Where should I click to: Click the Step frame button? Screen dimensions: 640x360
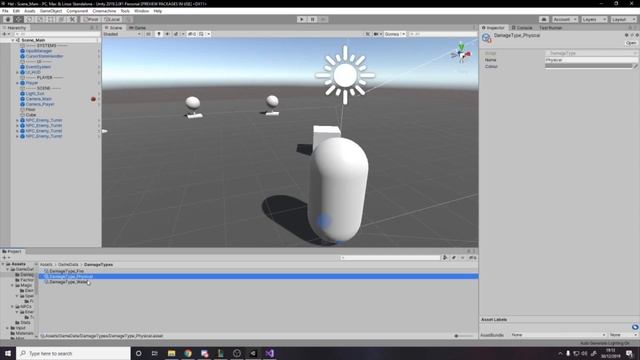point(323,19)
